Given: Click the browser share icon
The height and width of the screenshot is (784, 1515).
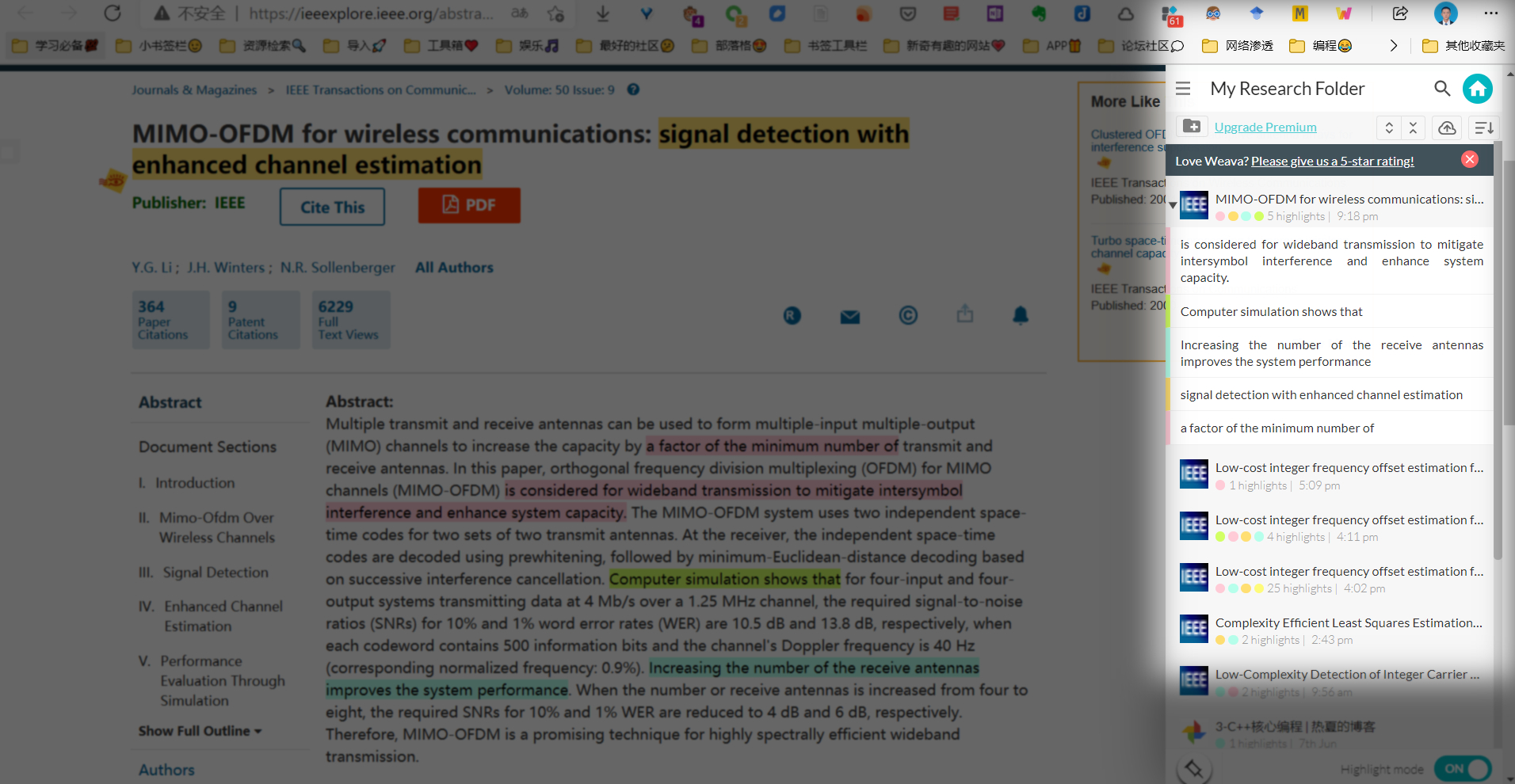Looking at the screenshot, I should [x=1400, y=13].
